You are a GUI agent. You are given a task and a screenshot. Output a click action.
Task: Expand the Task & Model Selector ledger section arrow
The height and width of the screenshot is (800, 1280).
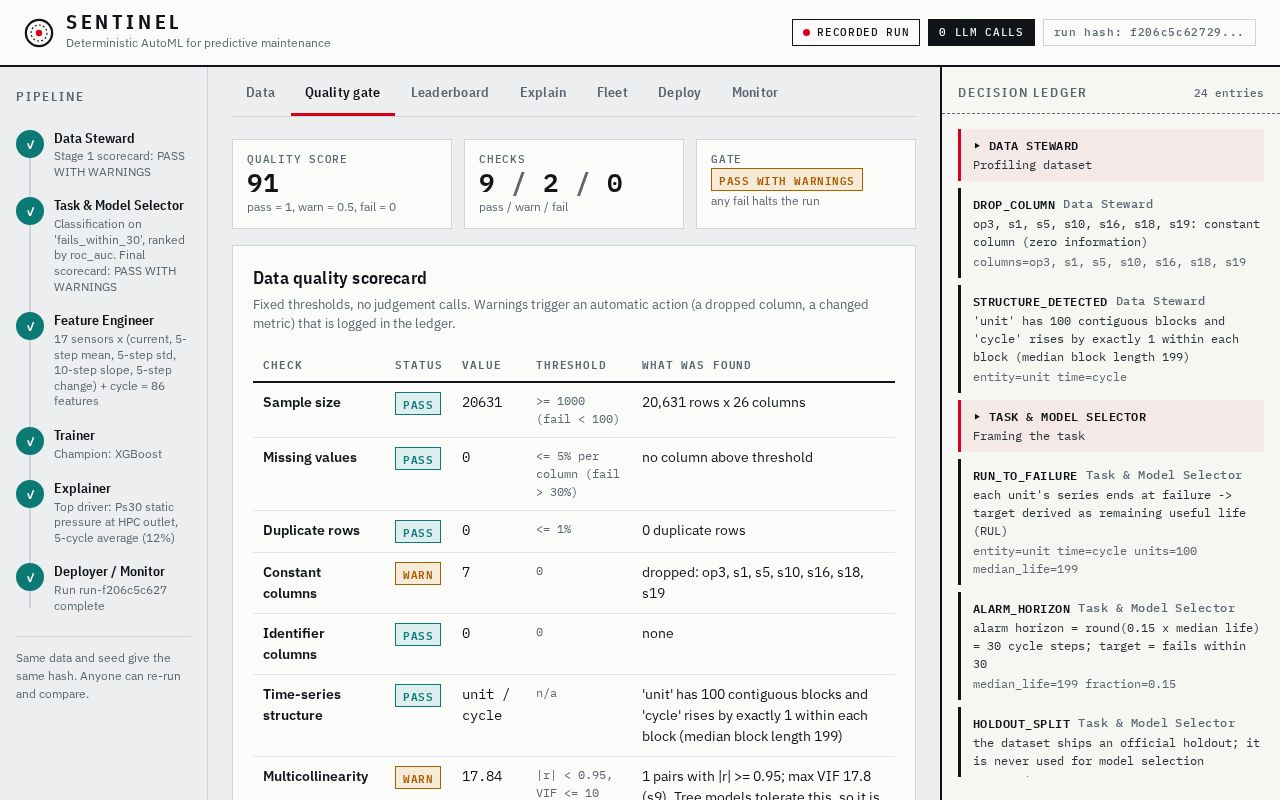[x=978, y=417]
